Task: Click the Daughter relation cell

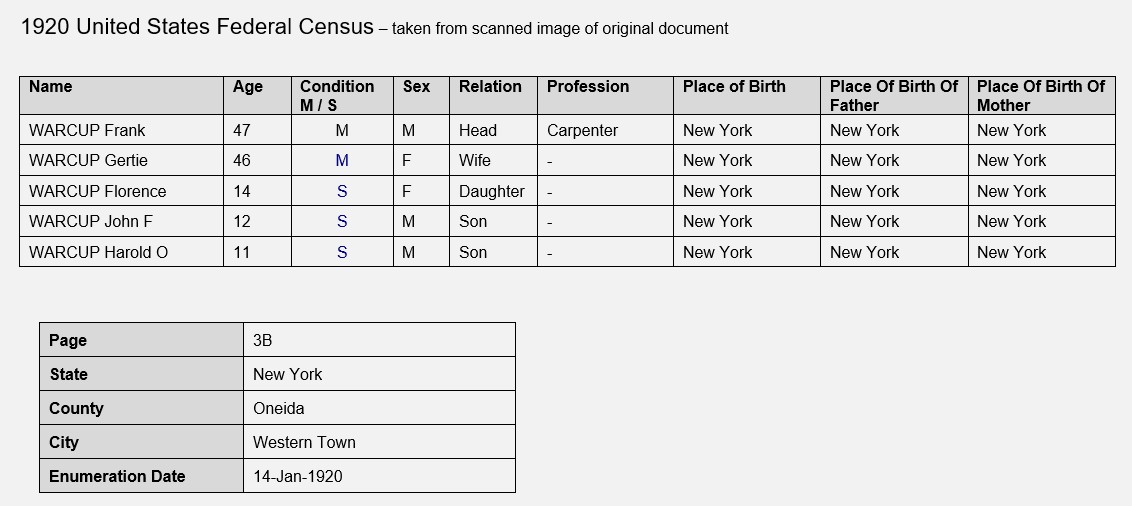Action: (x=493, y=191)
